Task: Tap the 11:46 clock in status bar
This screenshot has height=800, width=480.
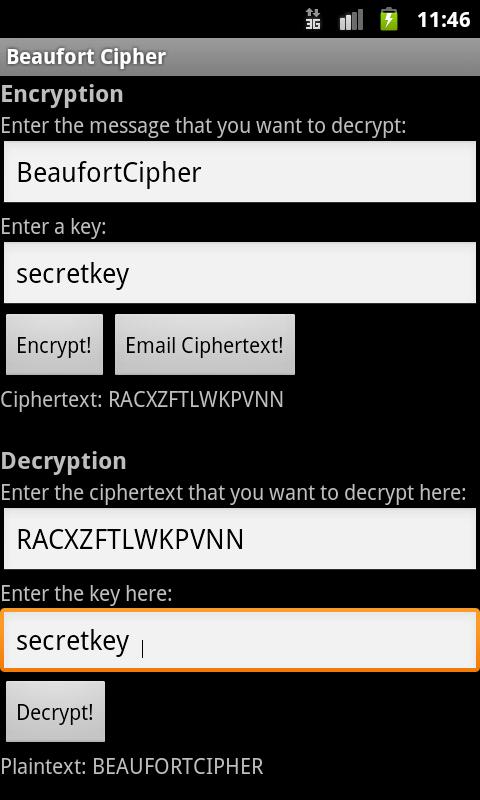Action: click(443, 19)
